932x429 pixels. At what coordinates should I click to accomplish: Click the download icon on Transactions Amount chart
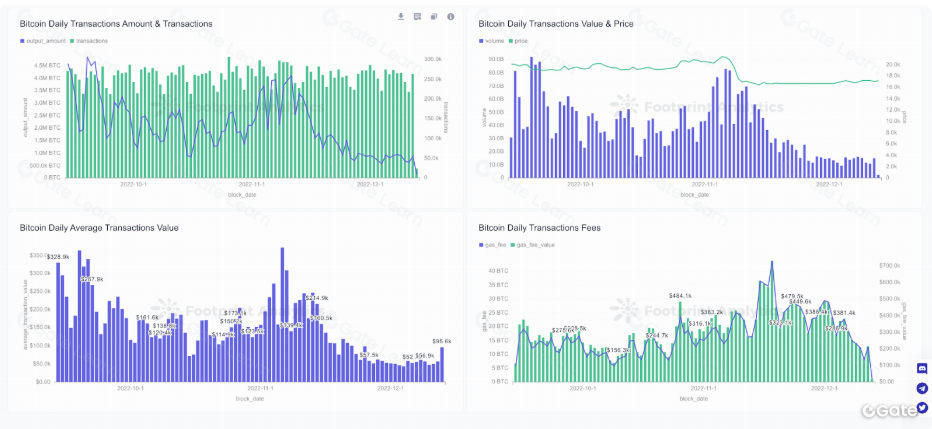click(401, 17)
